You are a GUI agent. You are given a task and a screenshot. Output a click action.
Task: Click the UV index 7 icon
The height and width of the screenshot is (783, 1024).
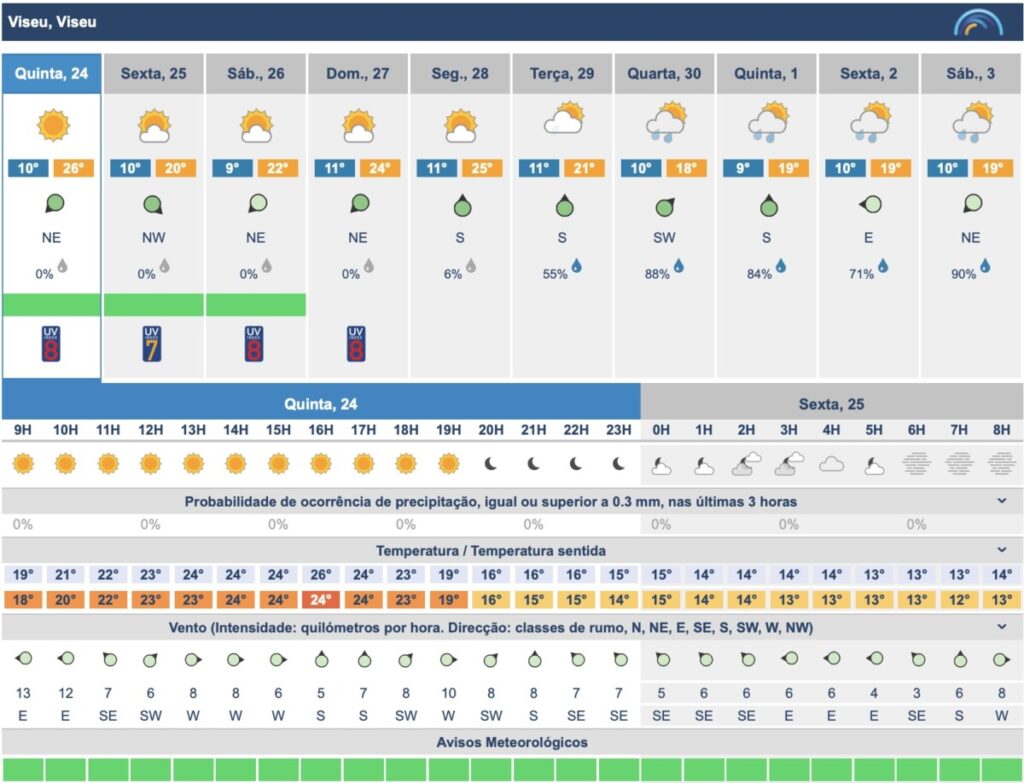coord(152,343)
